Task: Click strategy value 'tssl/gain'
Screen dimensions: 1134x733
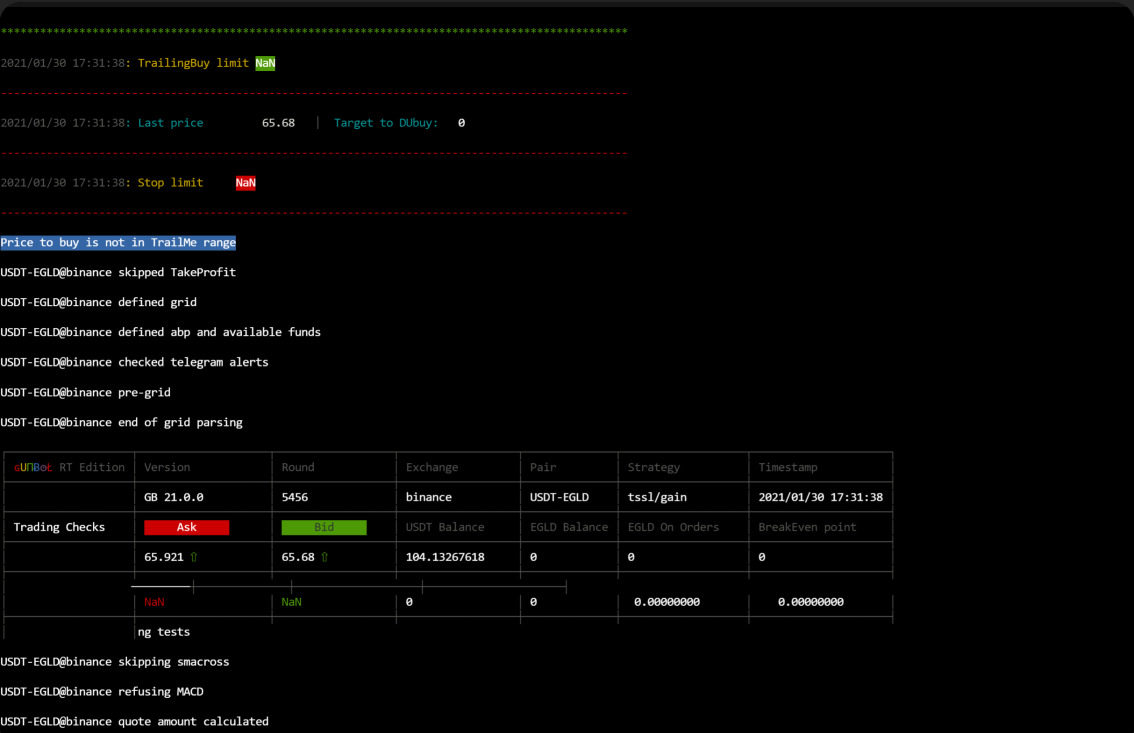Action: [x=657, y=497]
